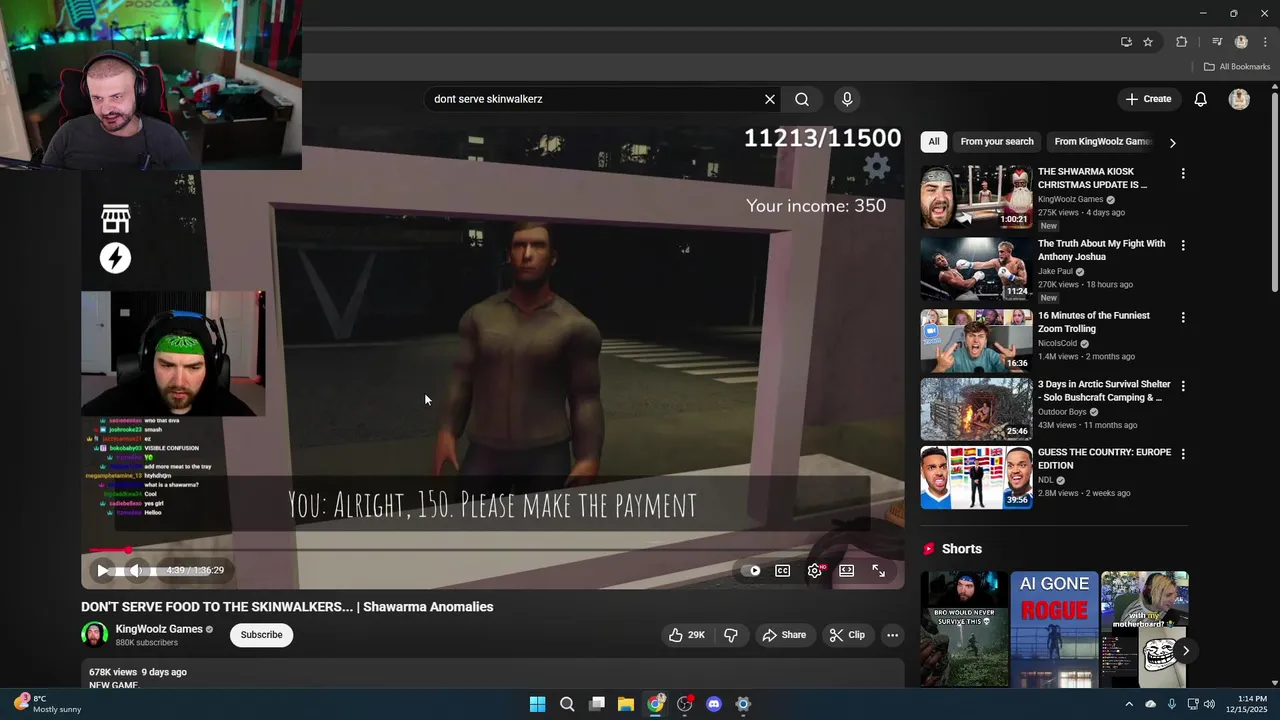Click the install app icon in address bar
The height and width of the screenshot is (720, 1280).
[x=1126, y=42]
